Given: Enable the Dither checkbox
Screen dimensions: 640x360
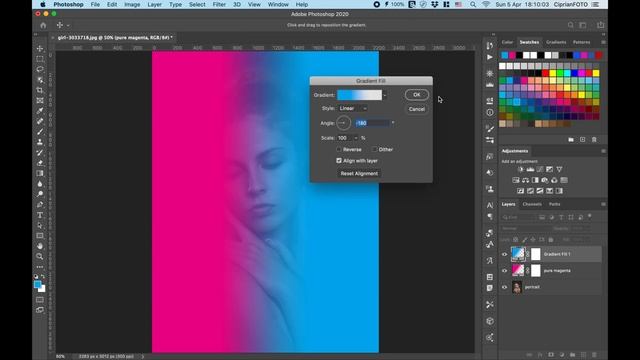Looking at the screenshot, I should (374, 149).
